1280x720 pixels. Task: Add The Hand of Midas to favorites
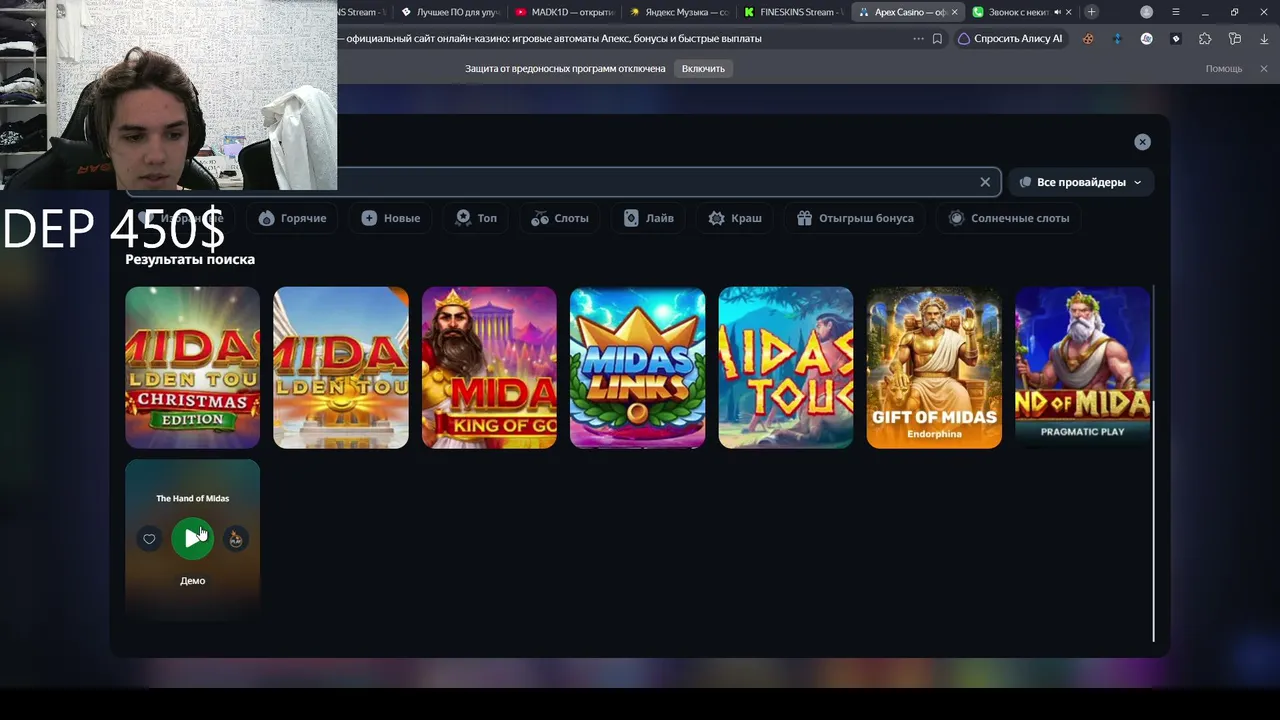pos(149,539)
